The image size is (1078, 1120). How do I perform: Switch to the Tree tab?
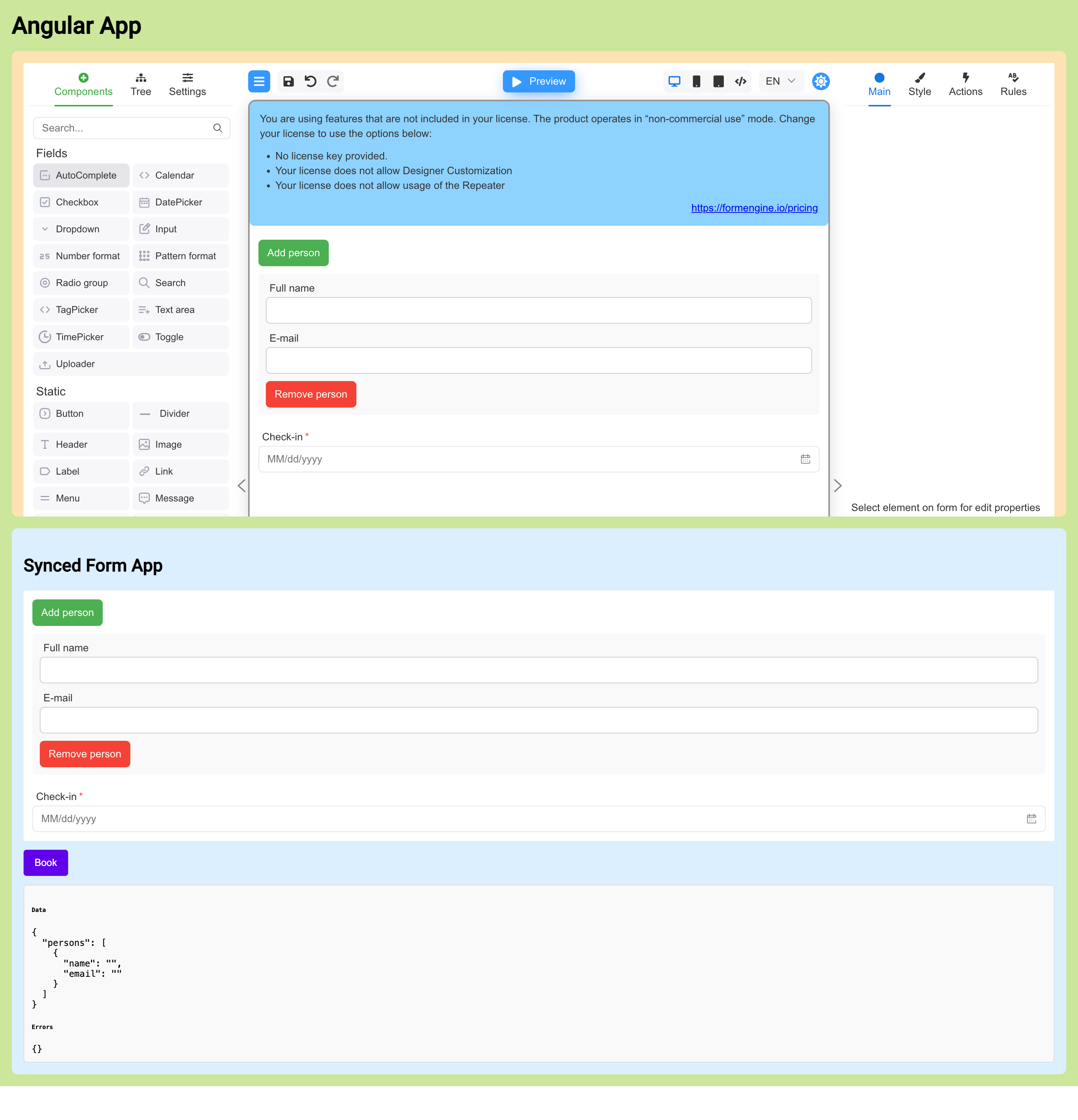pos(141,85)
